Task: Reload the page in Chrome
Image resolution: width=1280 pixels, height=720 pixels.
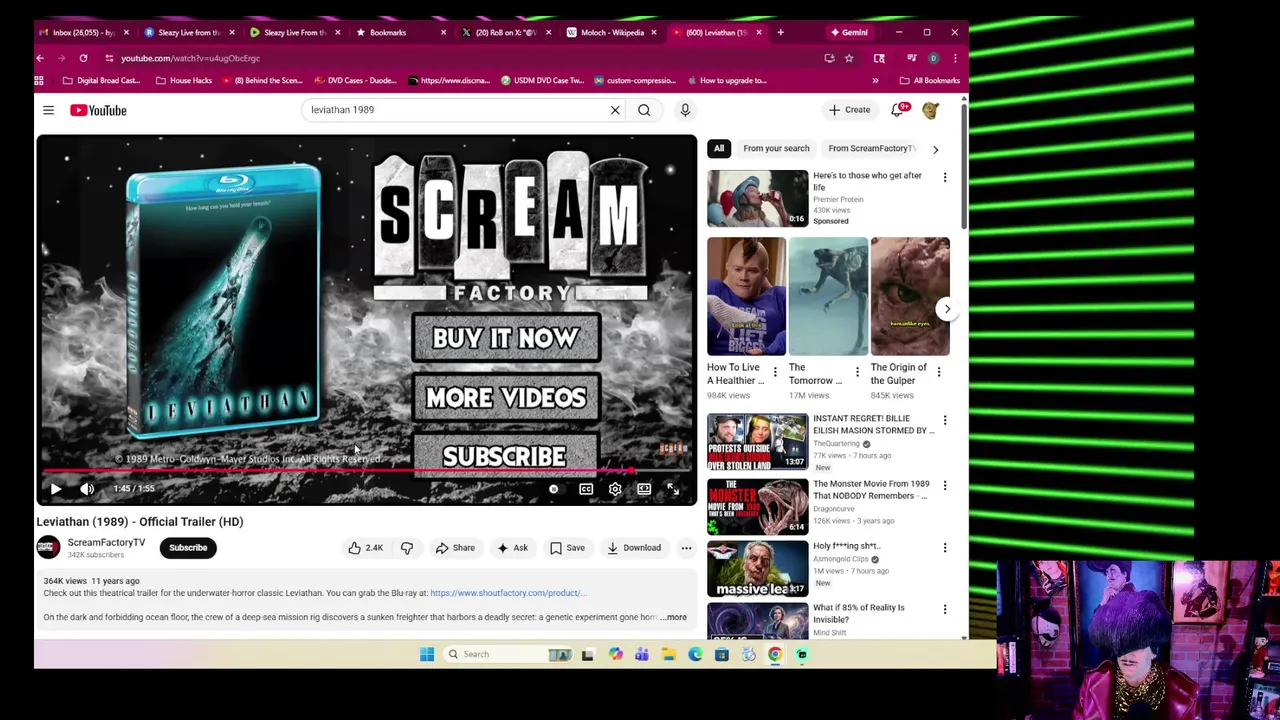Action: [x=83, y=58]
